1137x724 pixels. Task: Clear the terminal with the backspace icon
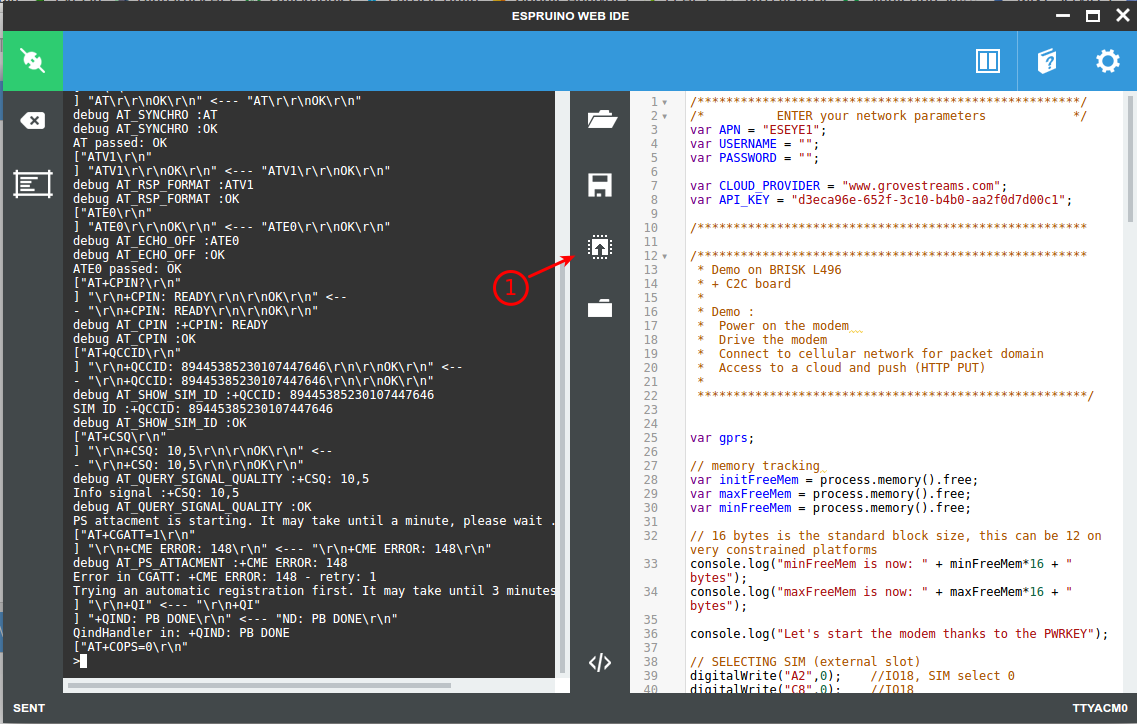(x=32, y=121)
